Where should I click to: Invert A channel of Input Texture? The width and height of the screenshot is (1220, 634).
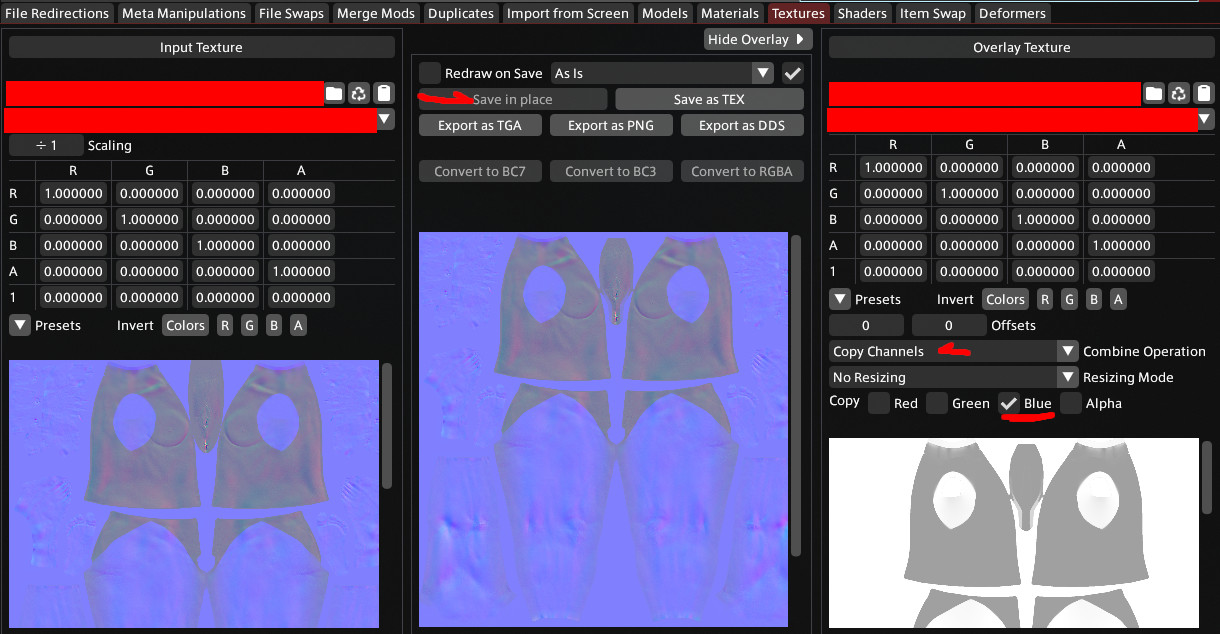(298, 325)
